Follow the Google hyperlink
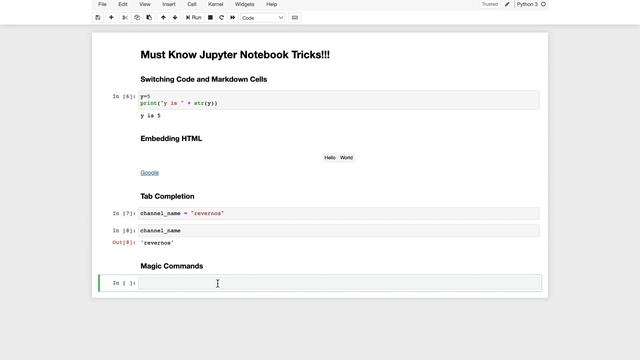Viewport: 640px width, 360px height. pyautogui.click(x=149, y=173)
